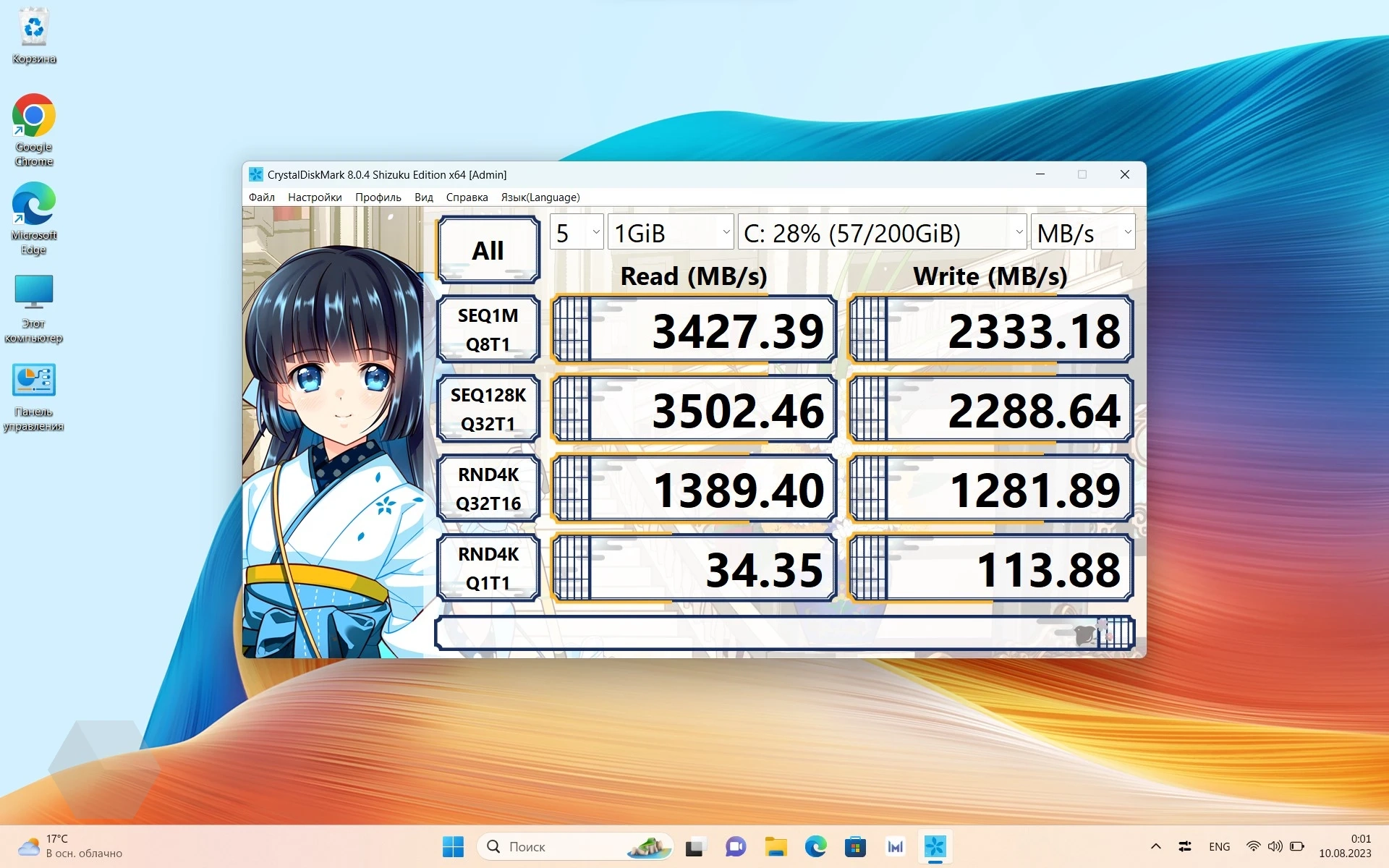This screenshot has height=868, width=1389.
Task: Open the Вид menu
Action: tap(424, 197)
